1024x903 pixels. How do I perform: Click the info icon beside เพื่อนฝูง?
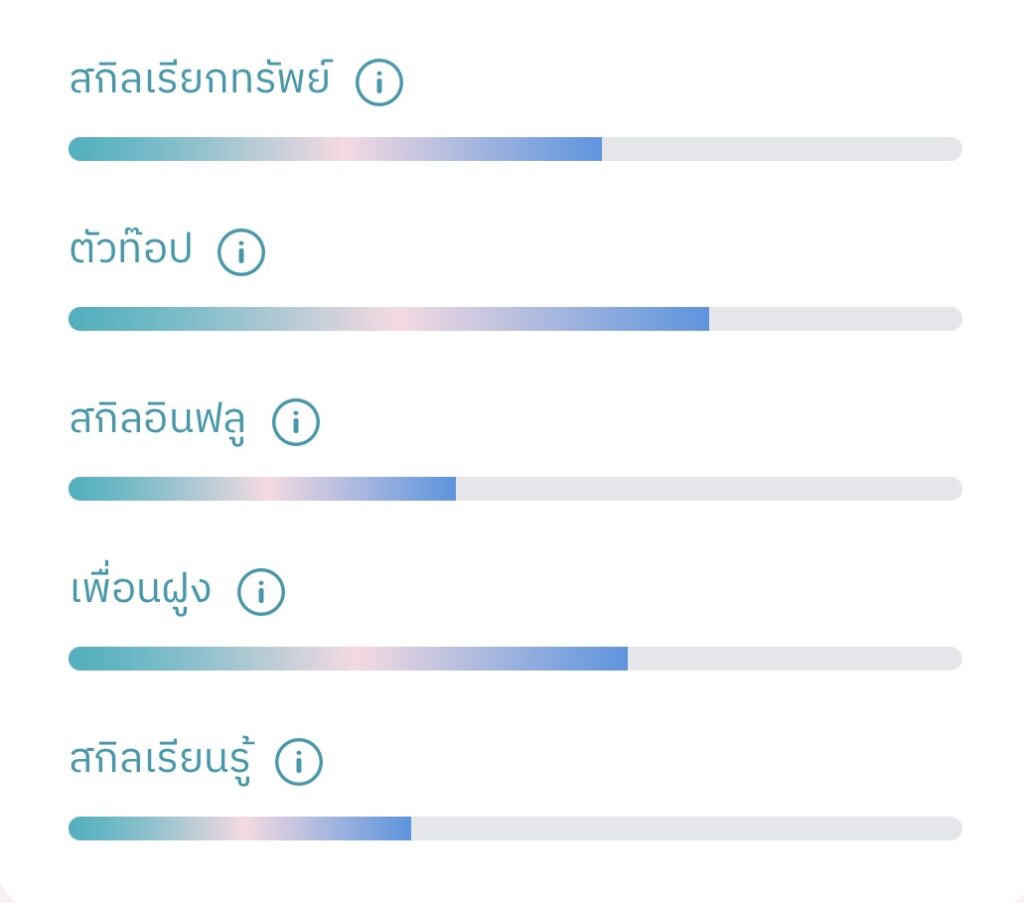(x=261, y=593)
